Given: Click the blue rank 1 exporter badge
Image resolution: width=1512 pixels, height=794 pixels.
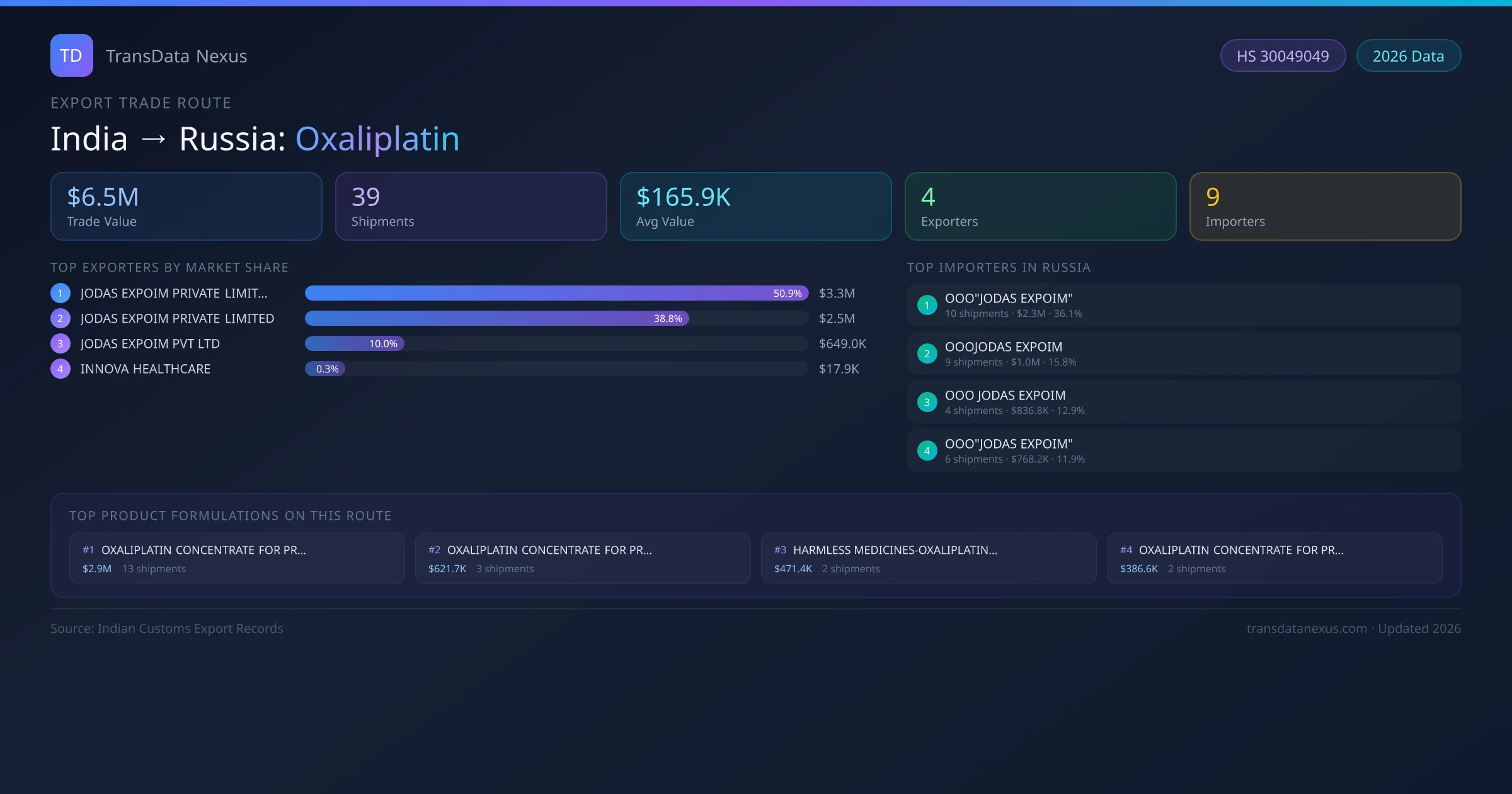Looking at the screenshot, I should [x=60, y=293].
